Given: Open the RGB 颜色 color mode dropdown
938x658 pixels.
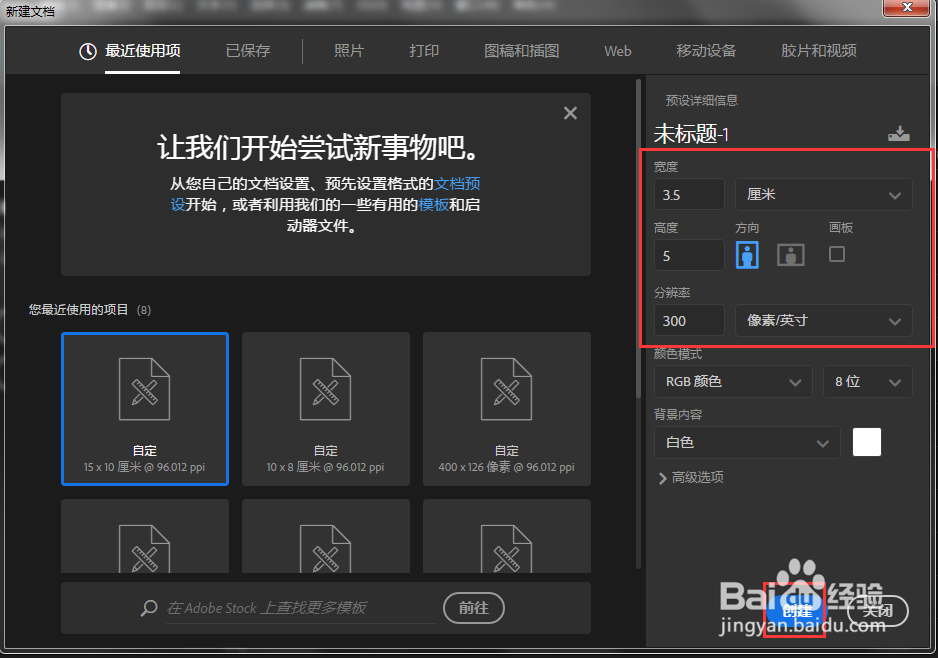Looking at the screenshot, I should pyautogui.click(x=733, y=381).
